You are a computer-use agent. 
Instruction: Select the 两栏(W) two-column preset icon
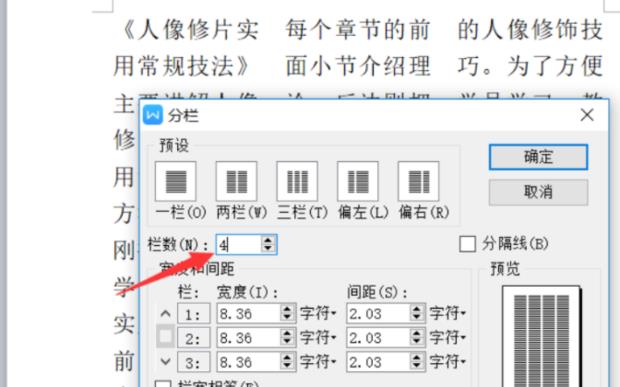click(x=236, y=181)
